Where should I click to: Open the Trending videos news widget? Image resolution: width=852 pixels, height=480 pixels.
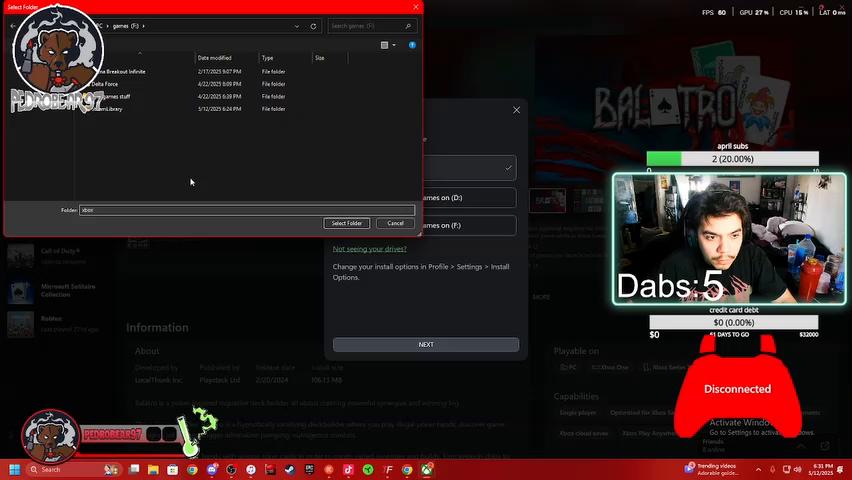[713, 470]
